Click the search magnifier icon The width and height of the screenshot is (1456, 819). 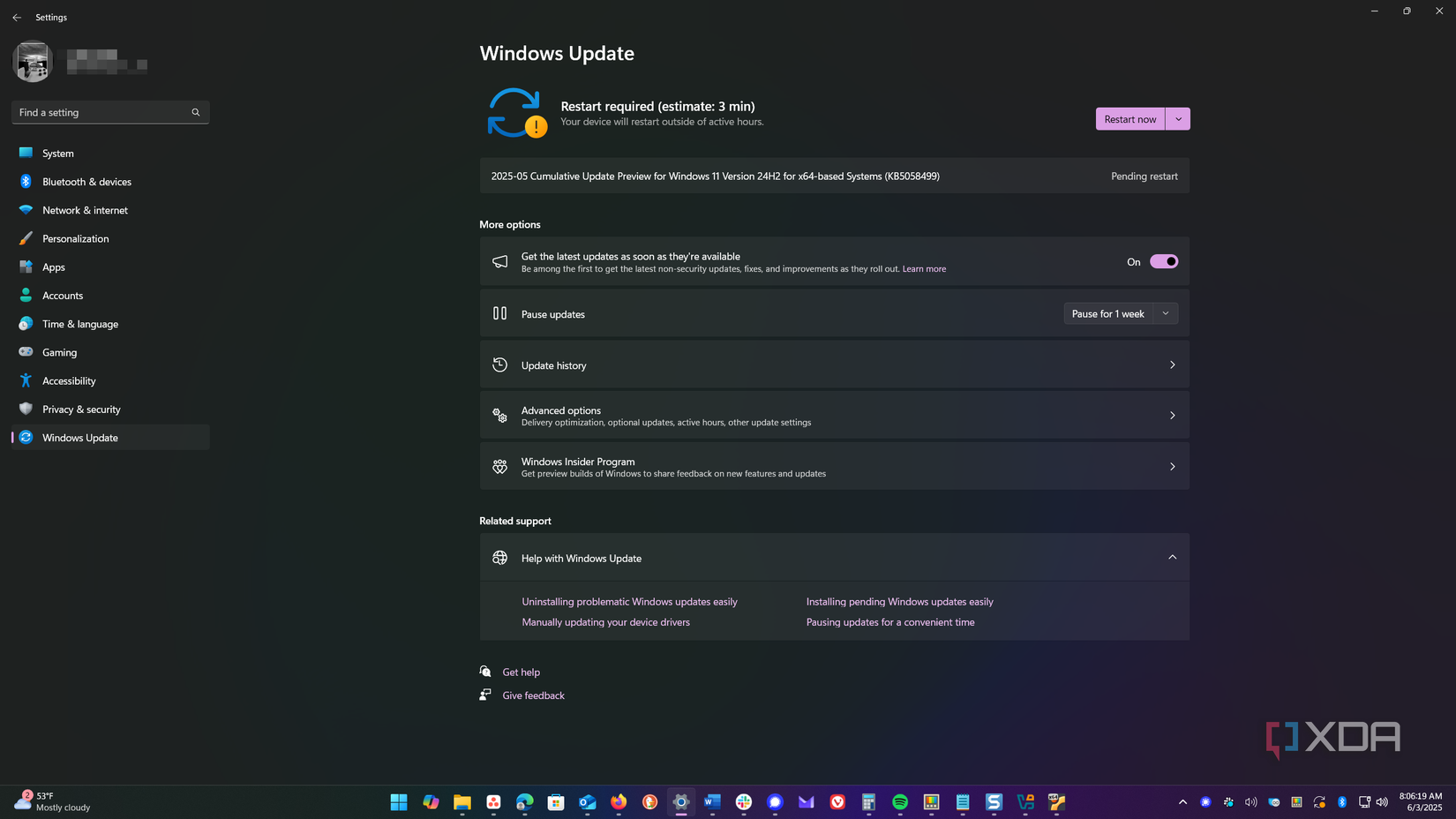pyautogui.click(x=196, y=112)
